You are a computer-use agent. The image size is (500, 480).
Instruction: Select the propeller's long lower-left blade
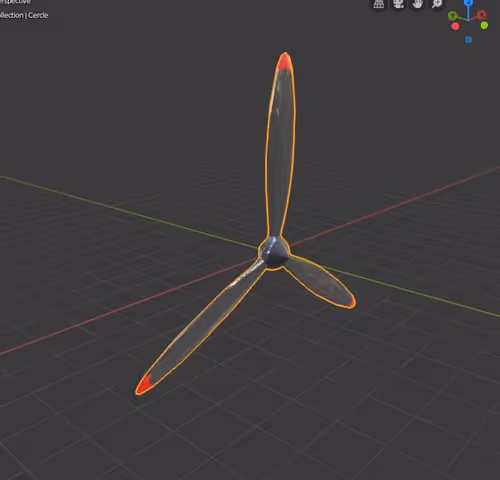(x=200, y=327)
